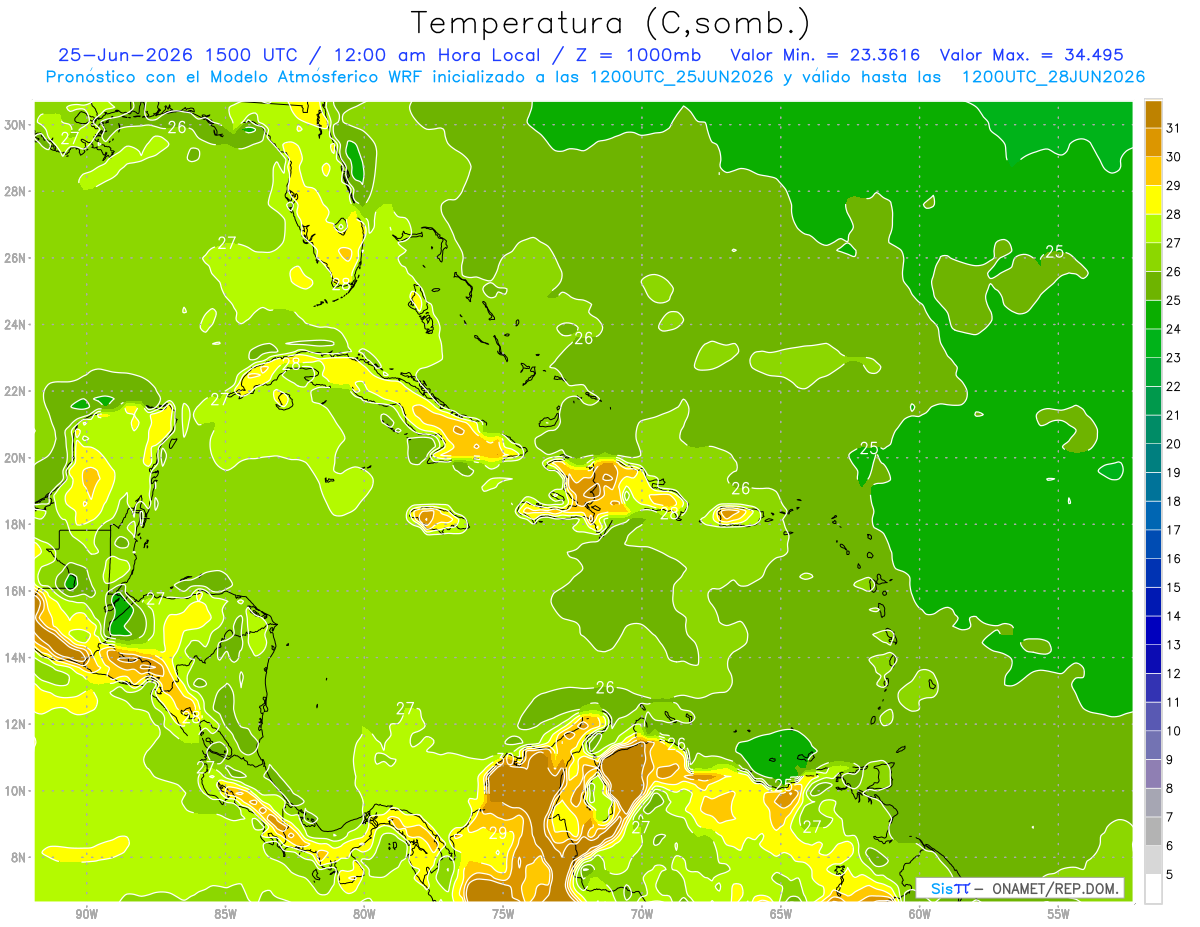Click the '22' label on the color legend
This screenshot has width=1200, height=927.
tap(1174, 386)
